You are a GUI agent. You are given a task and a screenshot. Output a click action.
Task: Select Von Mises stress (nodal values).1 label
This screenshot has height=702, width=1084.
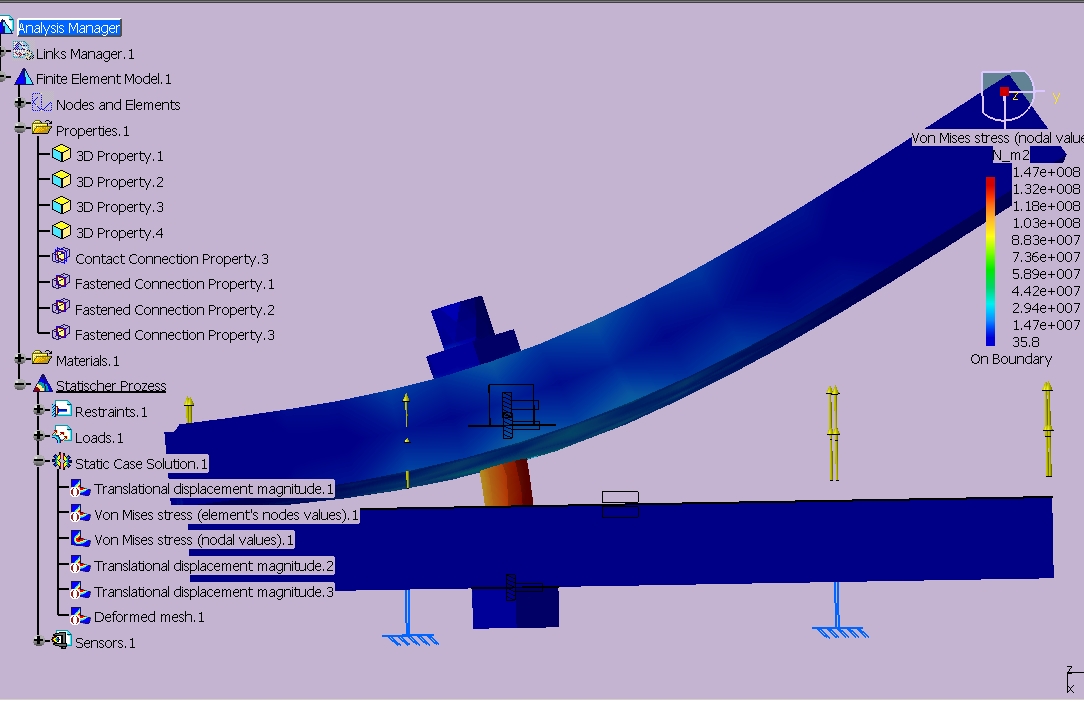194,539
